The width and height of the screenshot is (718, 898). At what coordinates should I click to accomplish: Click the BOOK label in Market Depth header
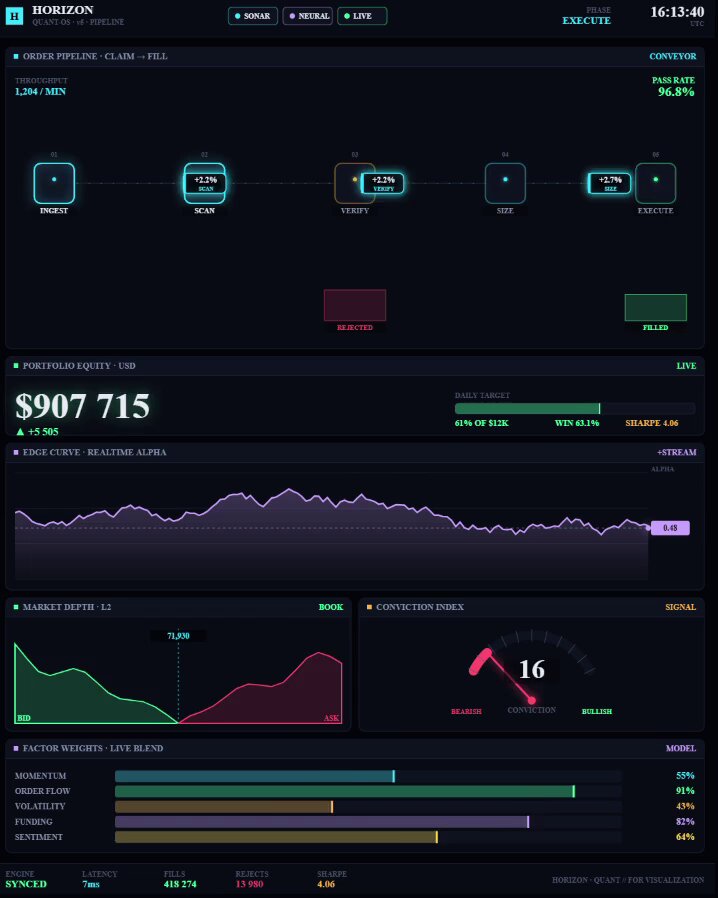pos(330,607)
